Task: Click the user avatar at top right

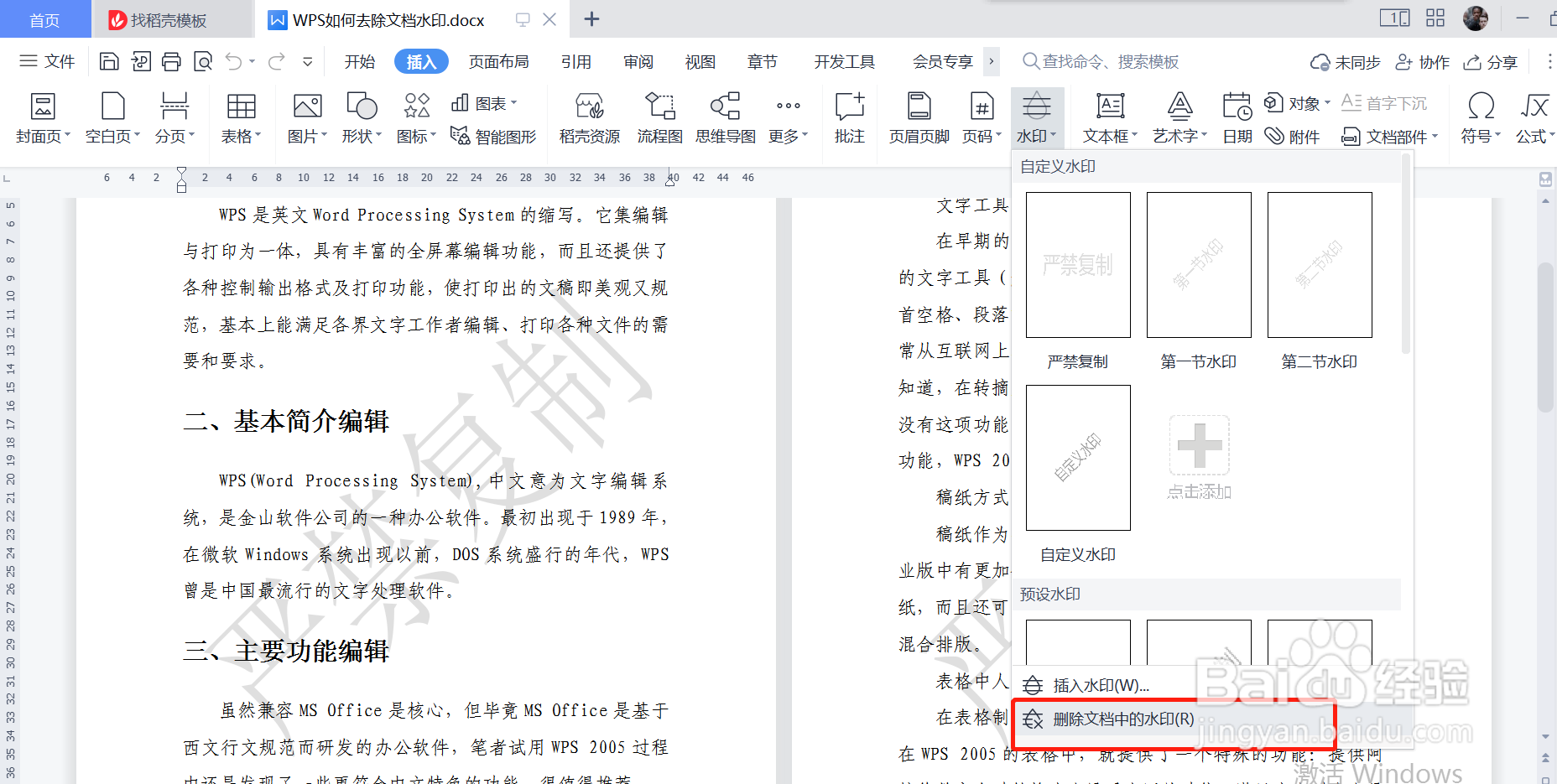Action: click(1475, 18)
